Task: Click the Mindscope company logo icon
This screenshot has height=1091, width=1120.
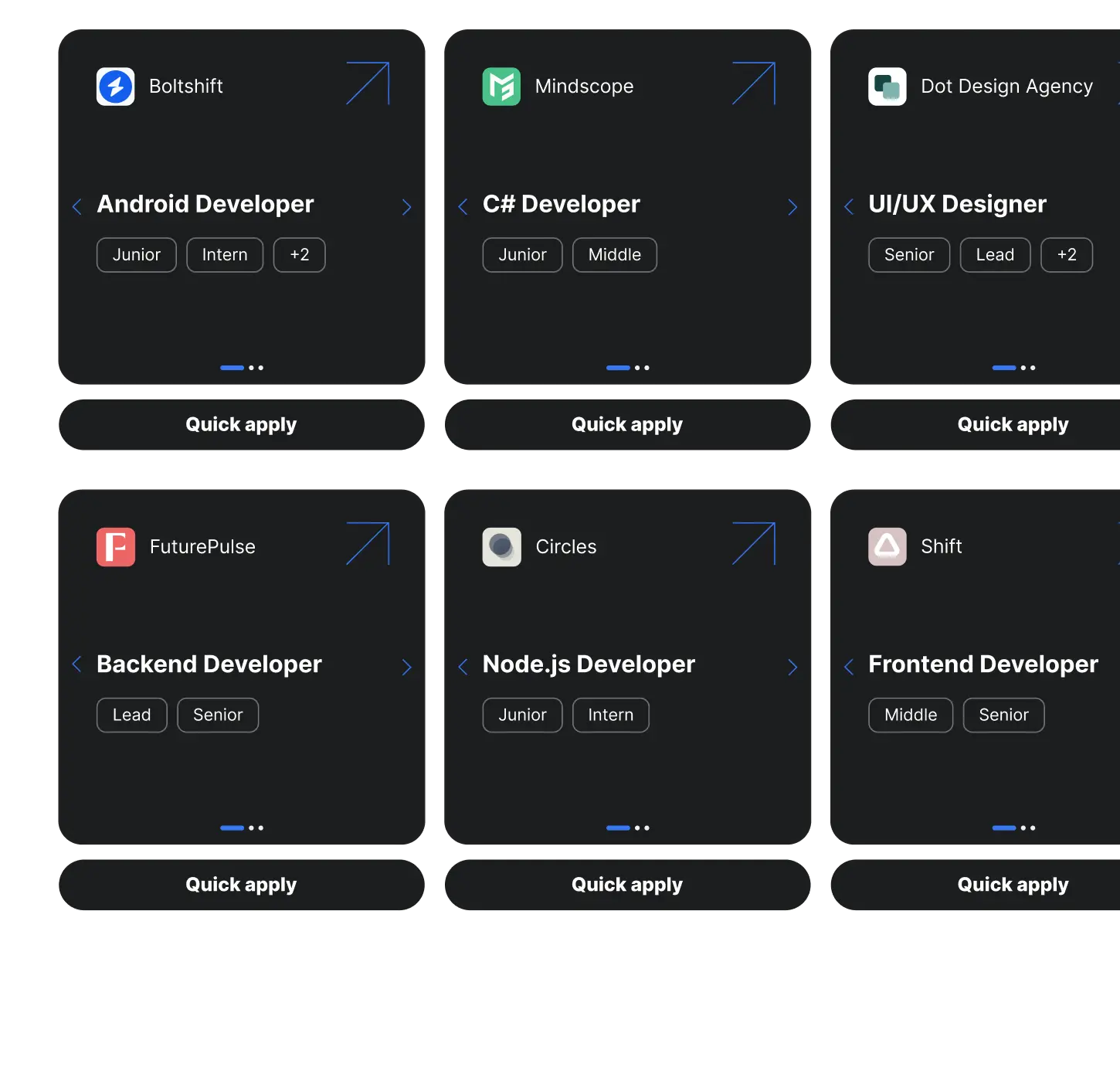Action: pyautogui.click(x=501, y=87)
